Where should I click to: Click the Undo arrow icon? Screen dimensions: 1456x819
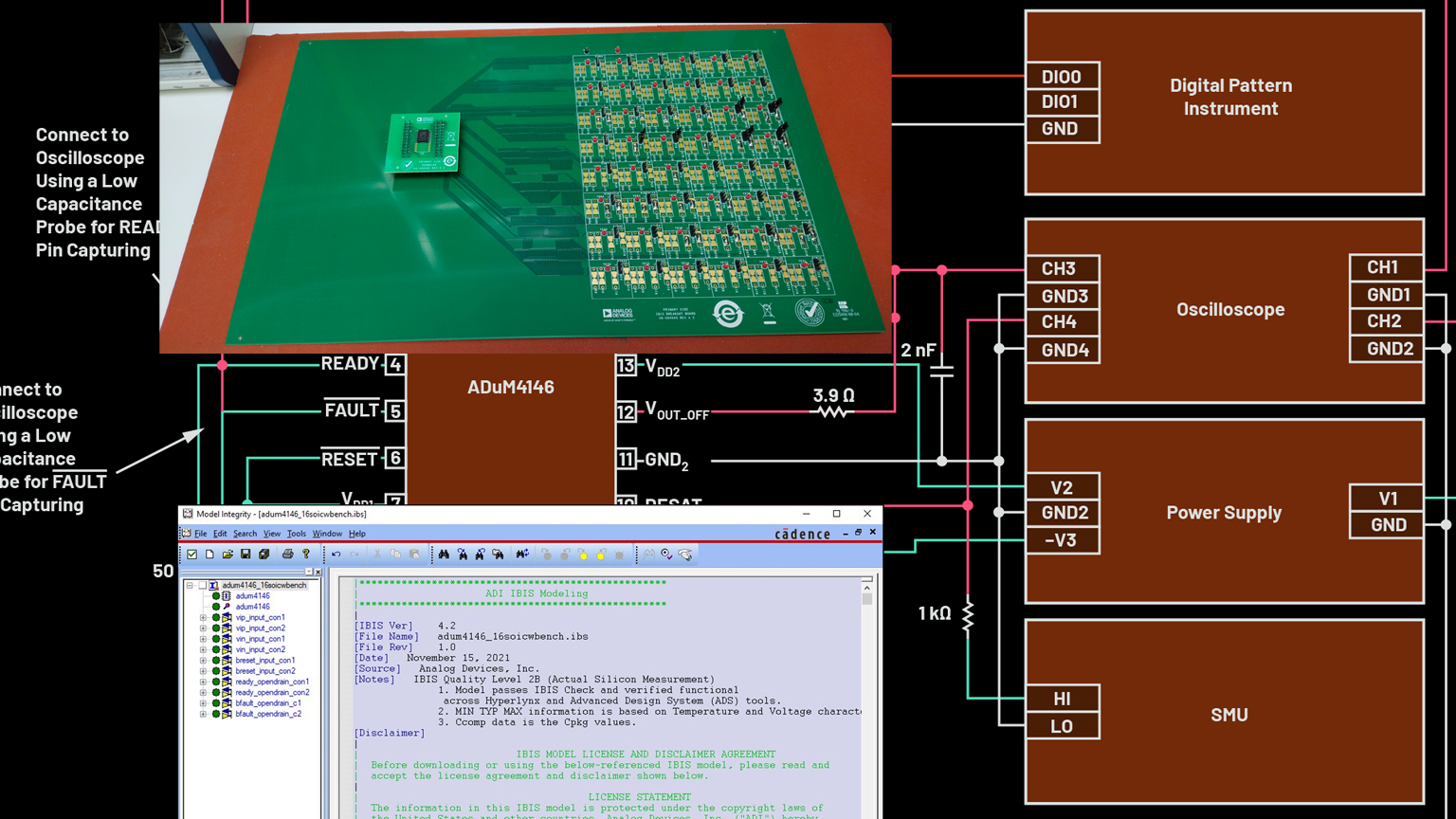336,555
